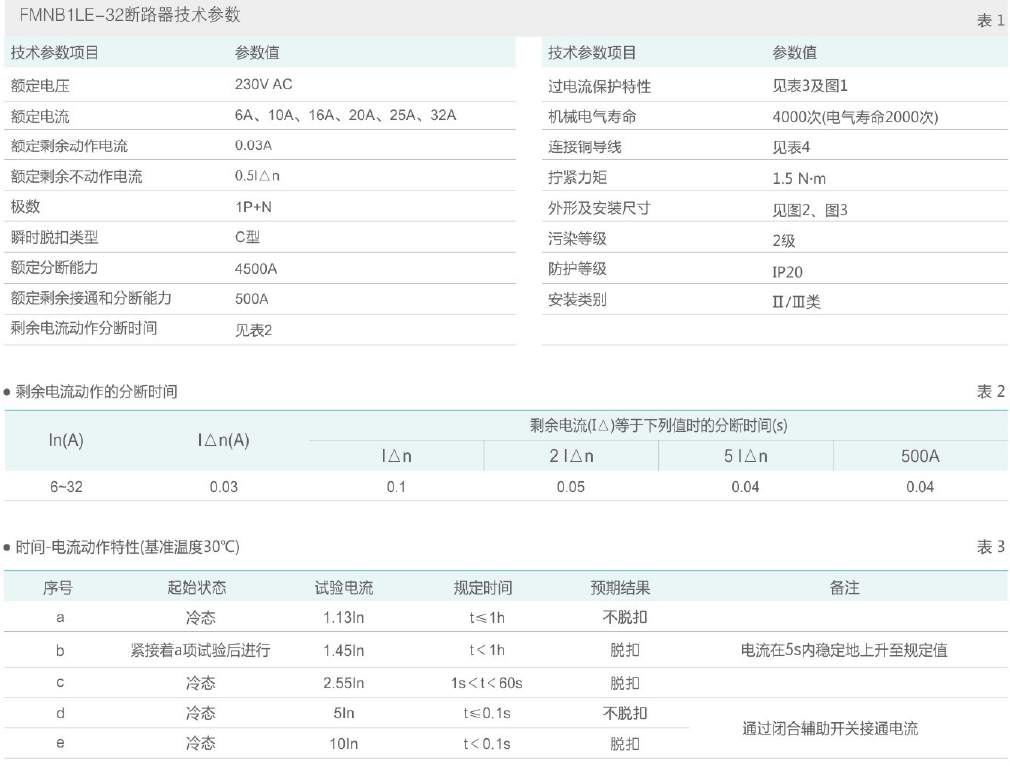The height and width of the screenshot is (766, 1010).
Task: Click the C型 trip type value
Action: coord(247,237)
